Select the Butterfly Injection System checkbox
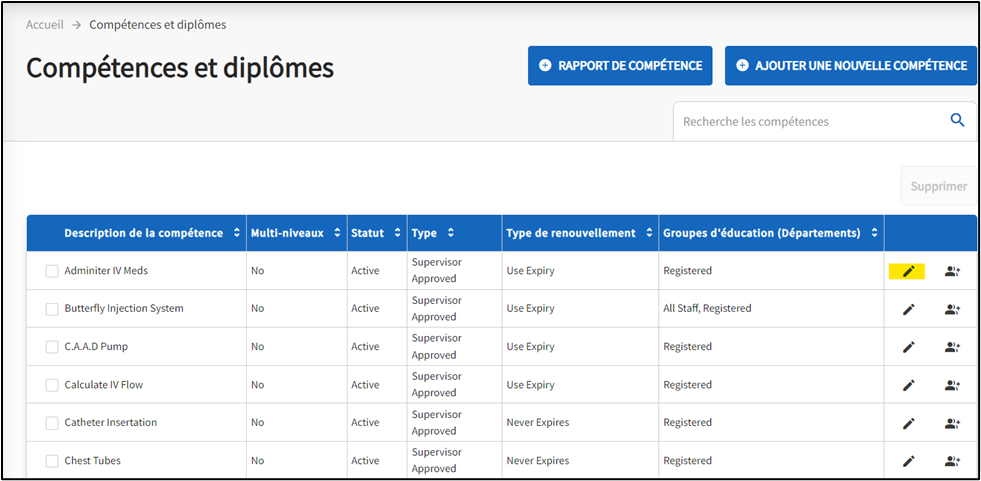Viewport: 981px width, 481px height. click(52, 309)
